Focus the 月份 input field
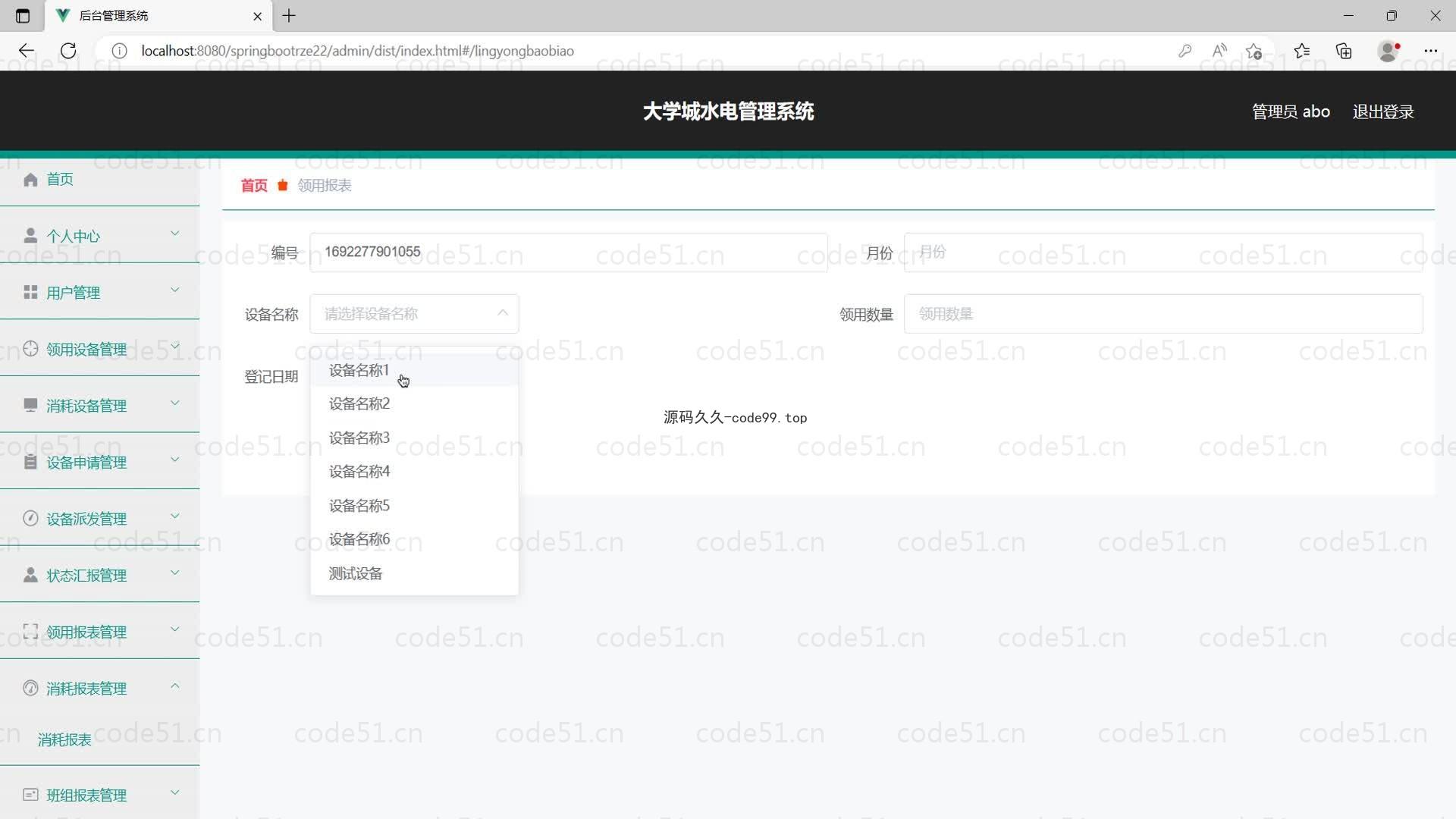The image size is (1456, 819). tap(1163, 252)
